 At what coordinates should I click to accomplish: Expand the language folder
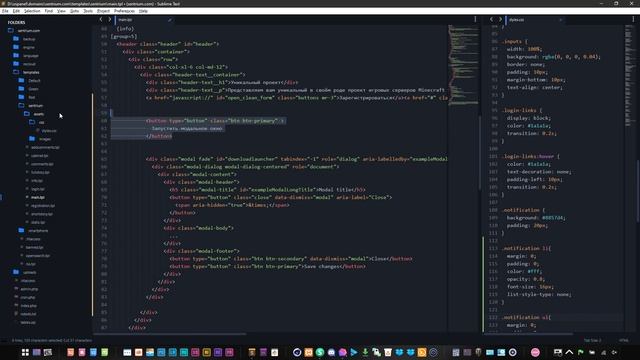coord(26,56)
